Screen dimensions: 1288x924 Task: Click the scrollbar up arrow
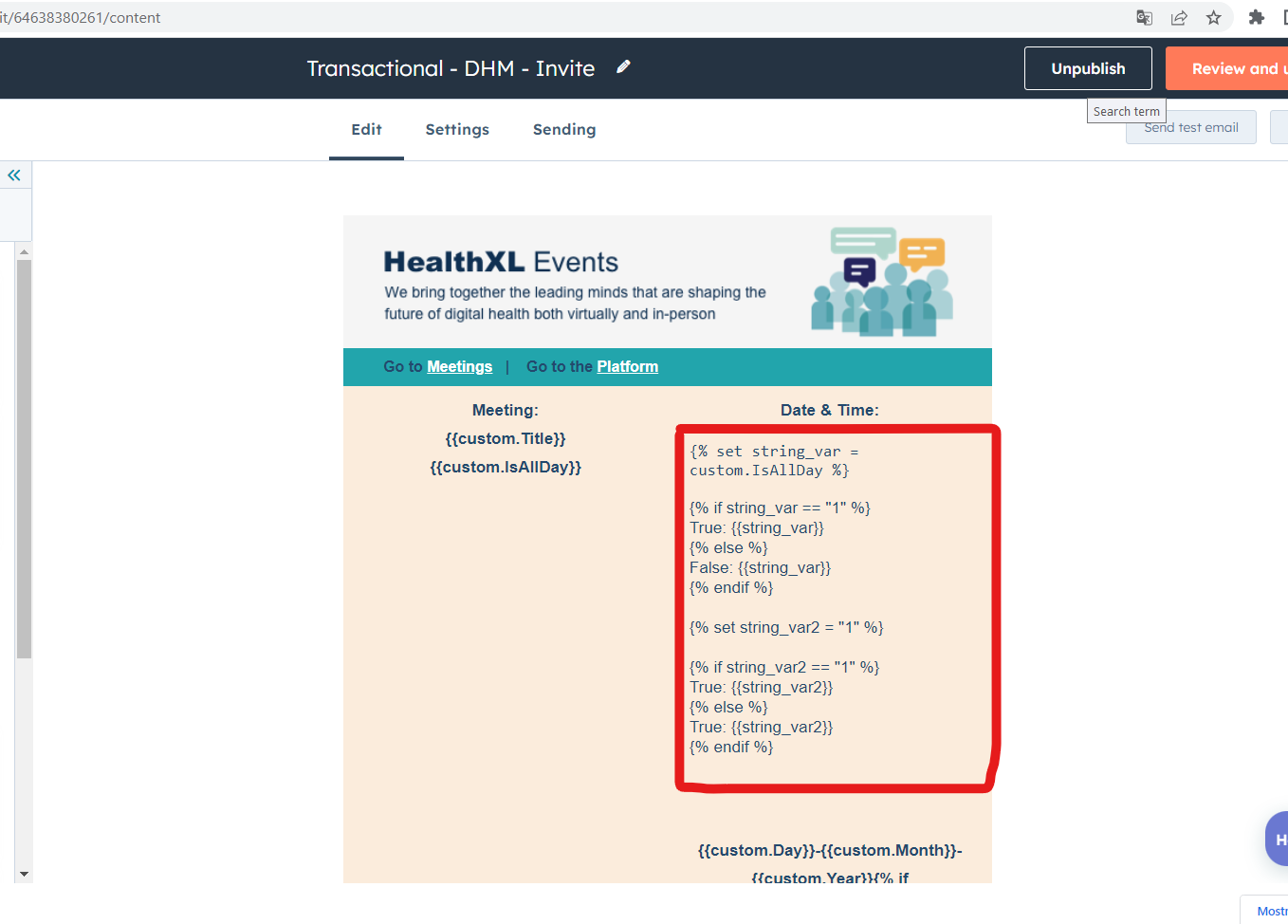[24, 249]
